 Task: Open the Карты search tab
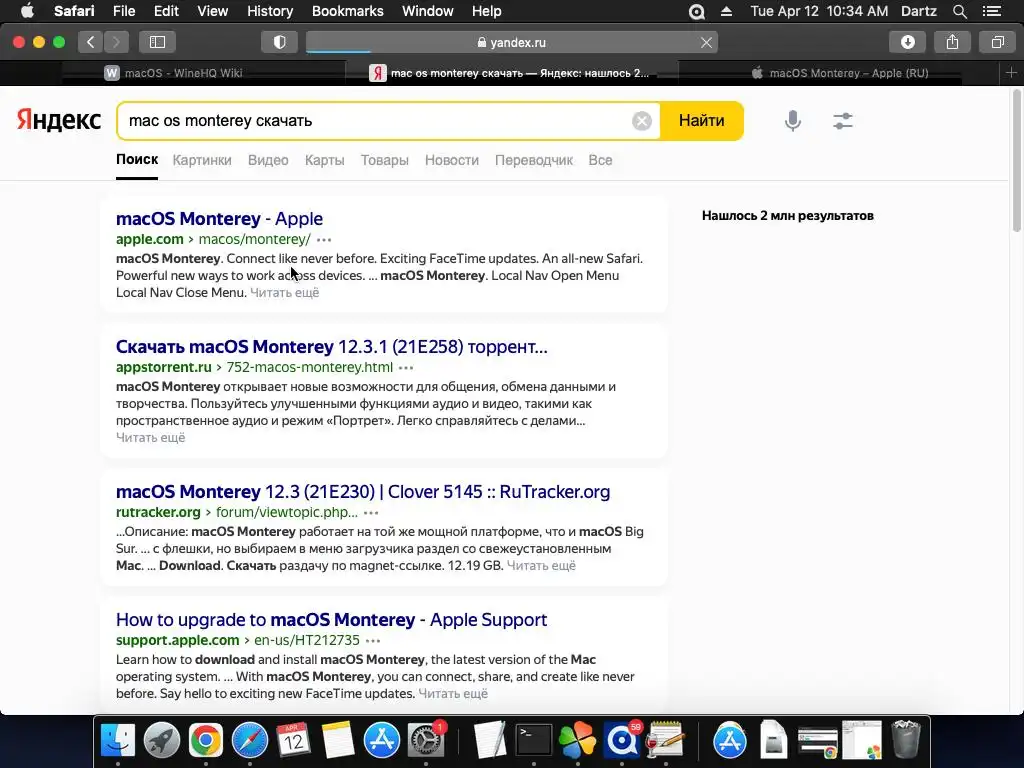(325, 160)
